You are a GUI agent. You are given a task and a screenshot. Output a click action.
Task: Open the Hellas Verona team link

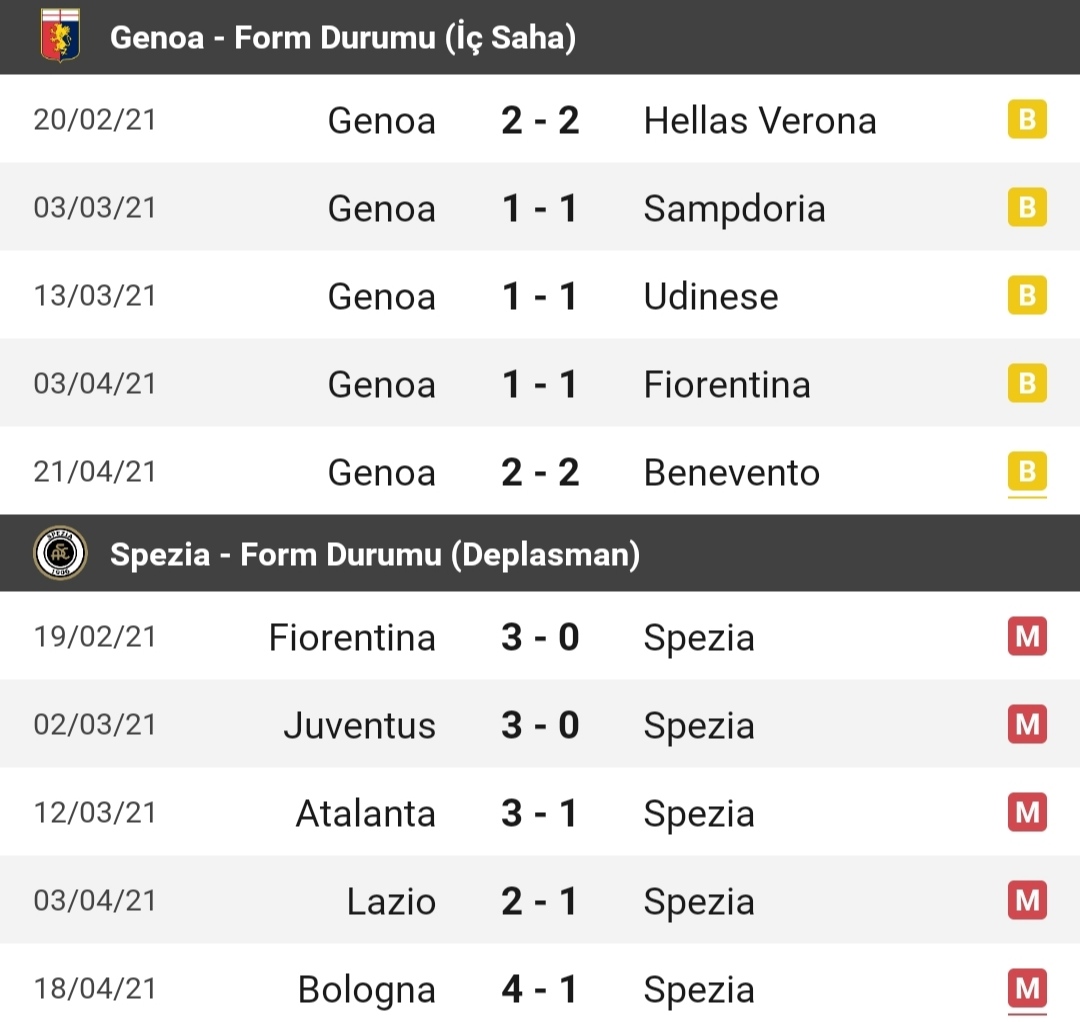(x=760, y=121)
